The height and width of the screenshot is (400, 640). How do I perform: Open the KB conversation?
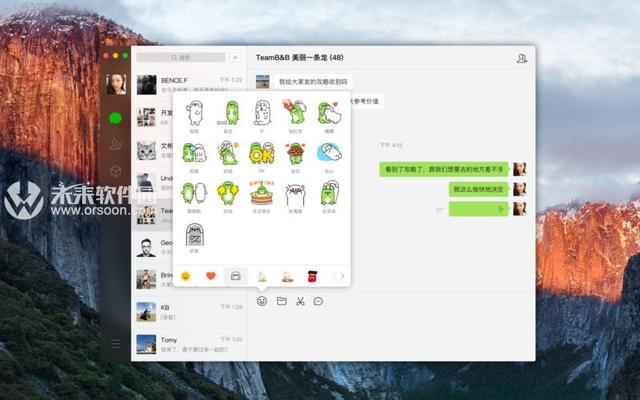(x=189, y=312)
